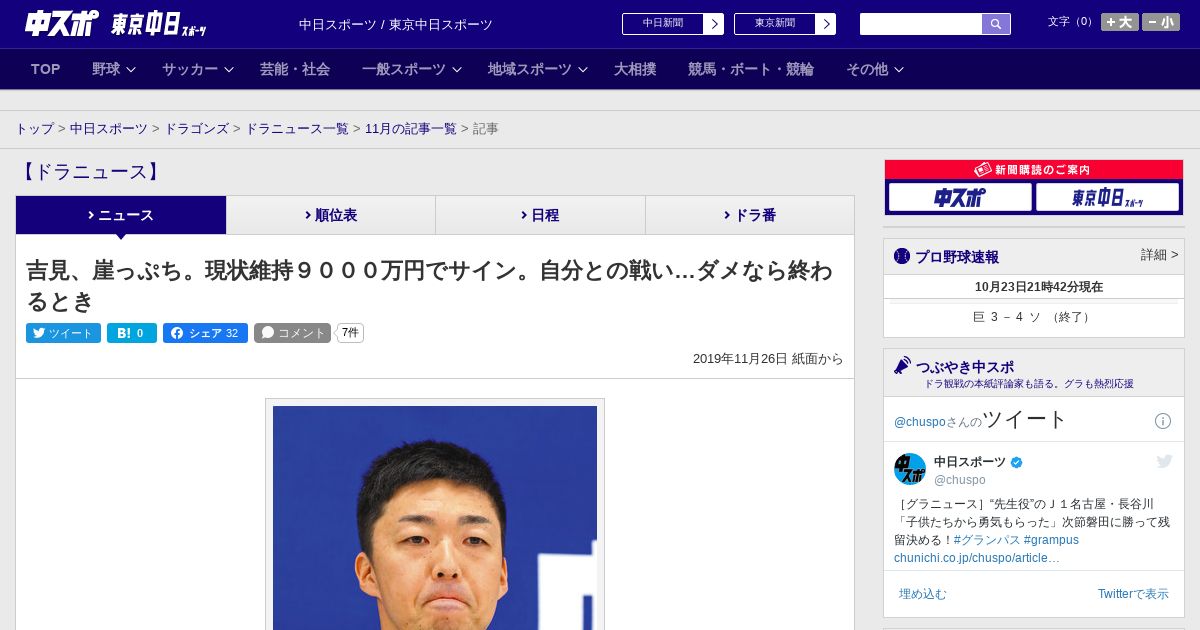The width and height of the screenshot is (1200, 630).
Task: Open 大相撲 navigation item
Action: [635, 69]
